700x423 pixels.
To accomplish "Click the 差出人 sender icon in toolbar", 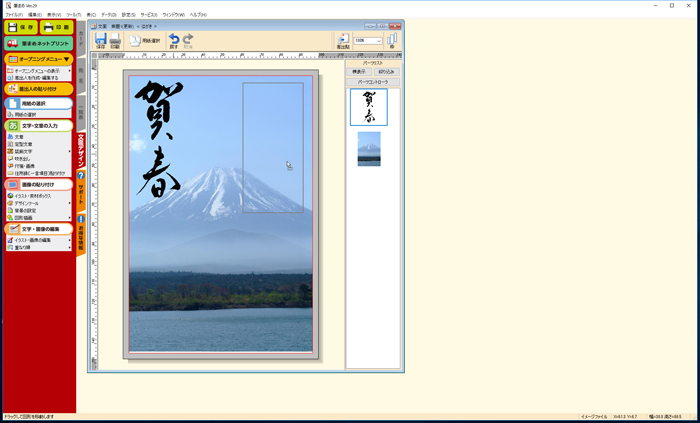I will [x=343, y=40].
